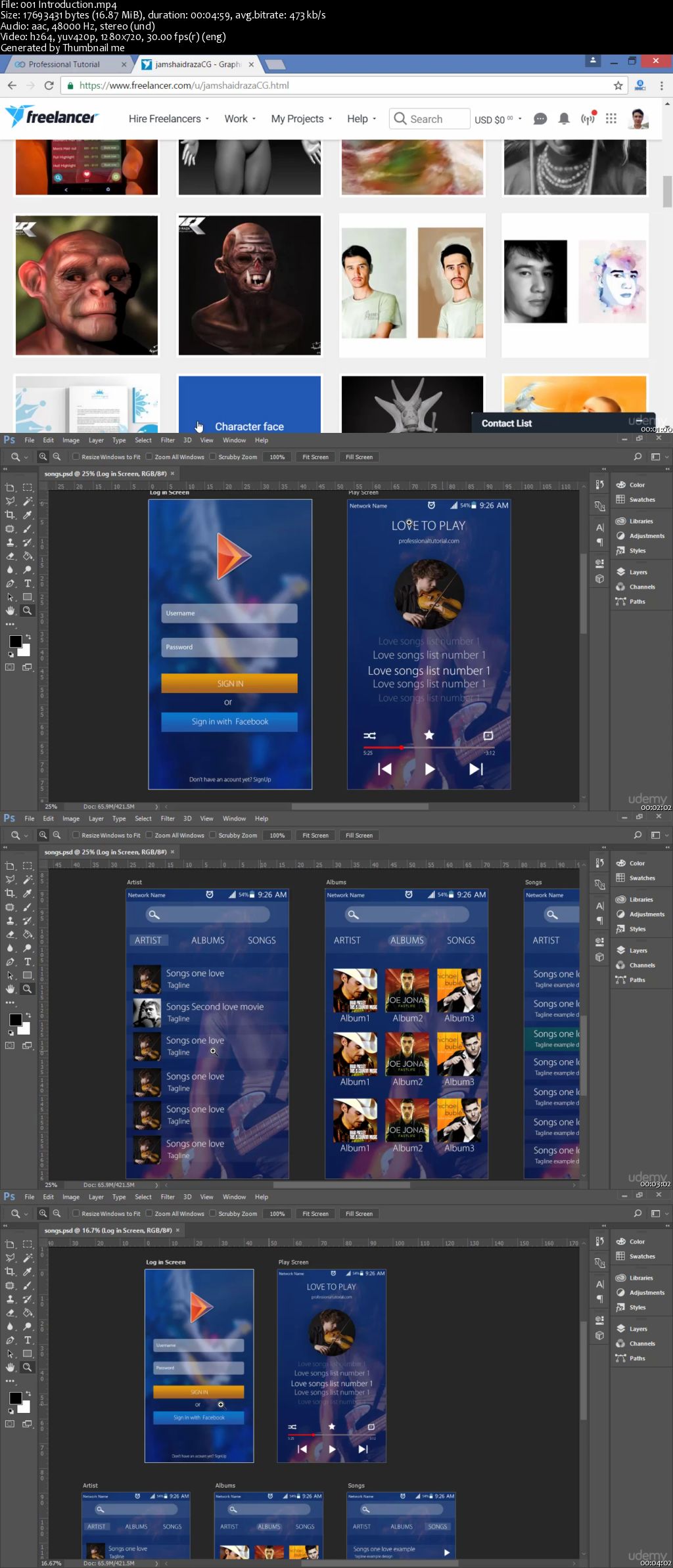Image resolution: width=673 pixels, height=1568 pixels.
Task: Enable Resize Windows to Fit, frame 00:04:02
Action: tap(76, 1213)
